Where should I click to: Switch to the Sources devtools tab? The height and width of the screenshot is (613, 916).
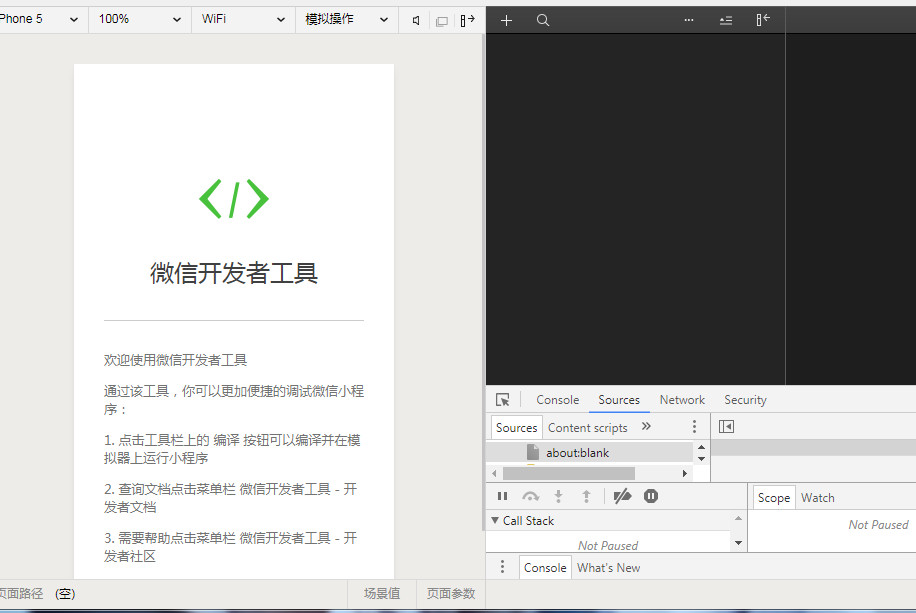click(x=619, y=400)
